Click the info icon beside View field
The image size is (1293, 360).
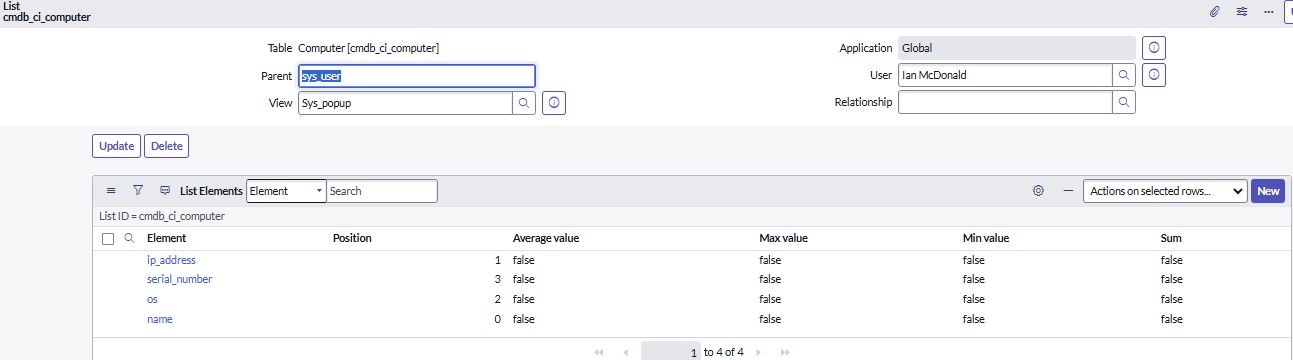[554, 103]
